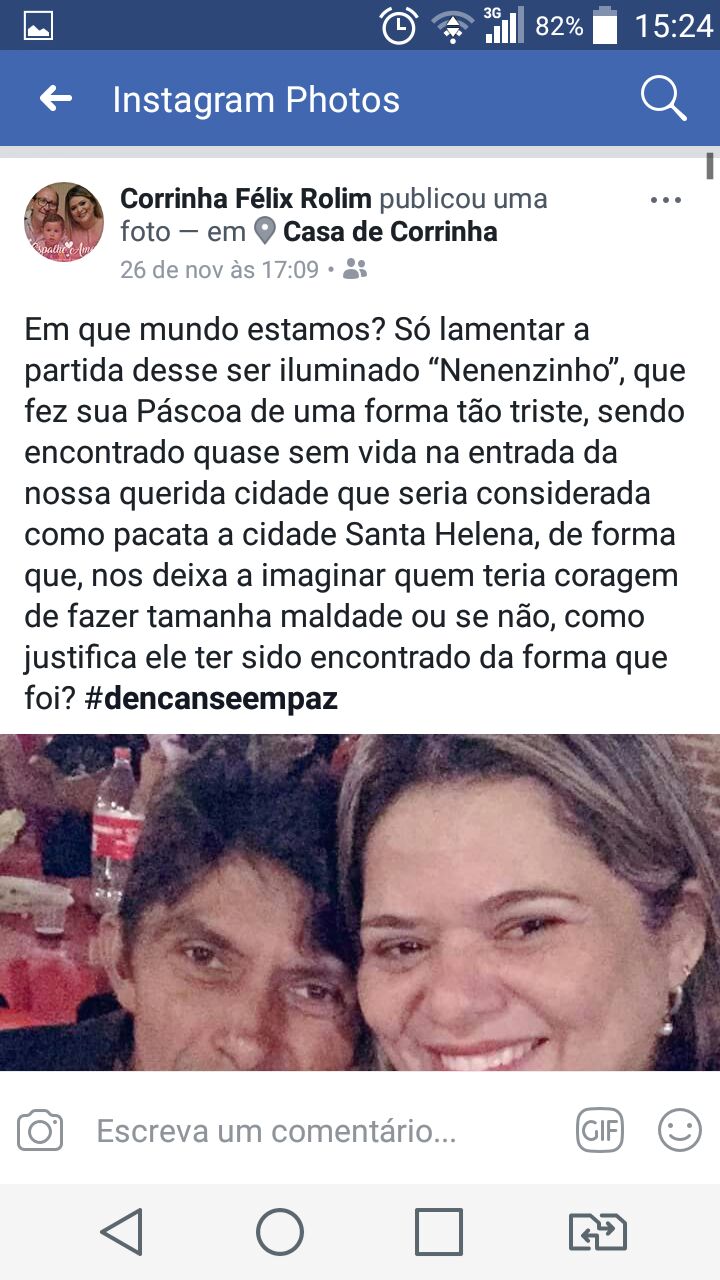Open the emoji smiley picker

tap(680, 1131)
